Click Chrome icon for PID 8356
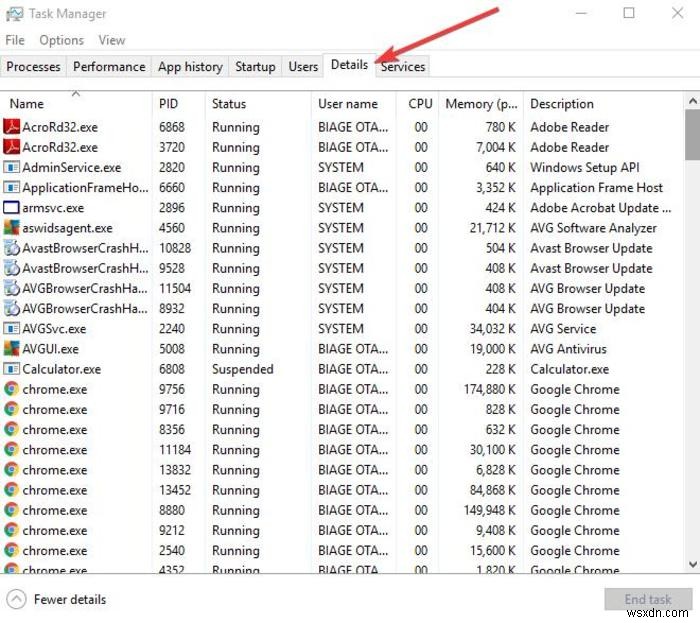 point(12,429)
